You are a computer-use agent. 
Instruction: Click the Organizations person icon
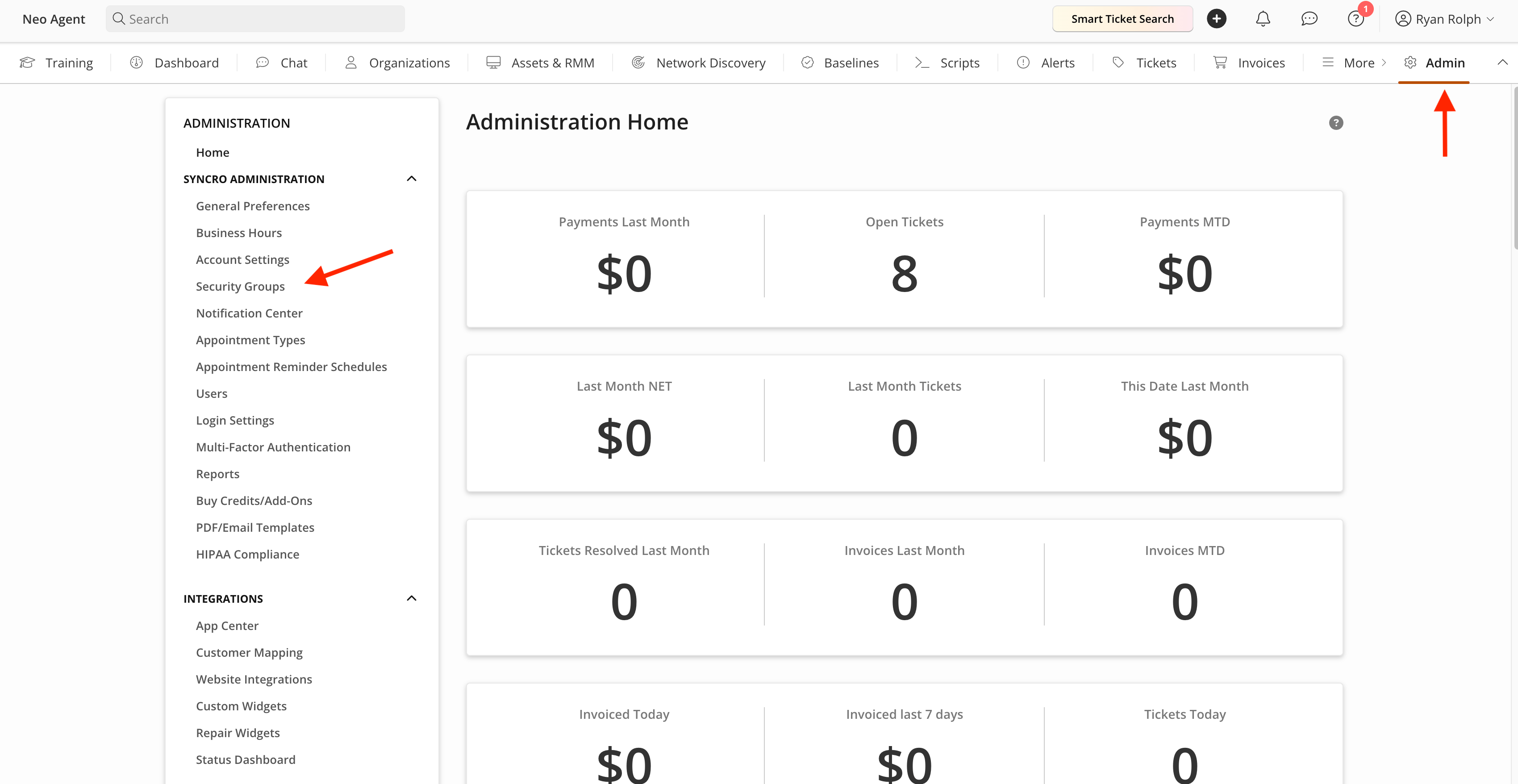350,63
